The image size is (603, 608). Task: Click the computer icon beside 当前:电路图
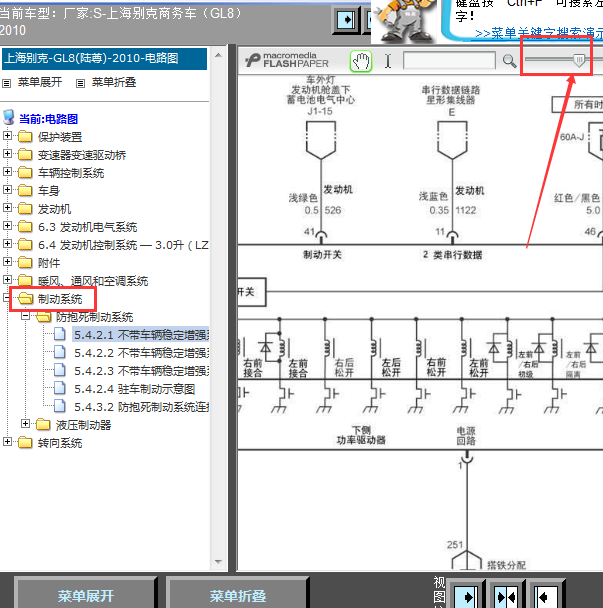point(9,117)
